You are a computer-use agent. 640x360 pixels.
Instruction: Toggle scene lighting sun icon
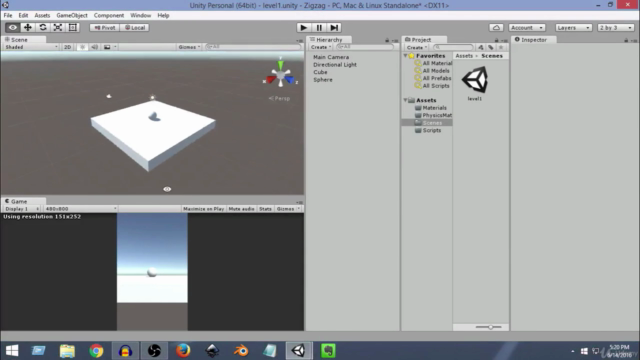coord(82,47)
